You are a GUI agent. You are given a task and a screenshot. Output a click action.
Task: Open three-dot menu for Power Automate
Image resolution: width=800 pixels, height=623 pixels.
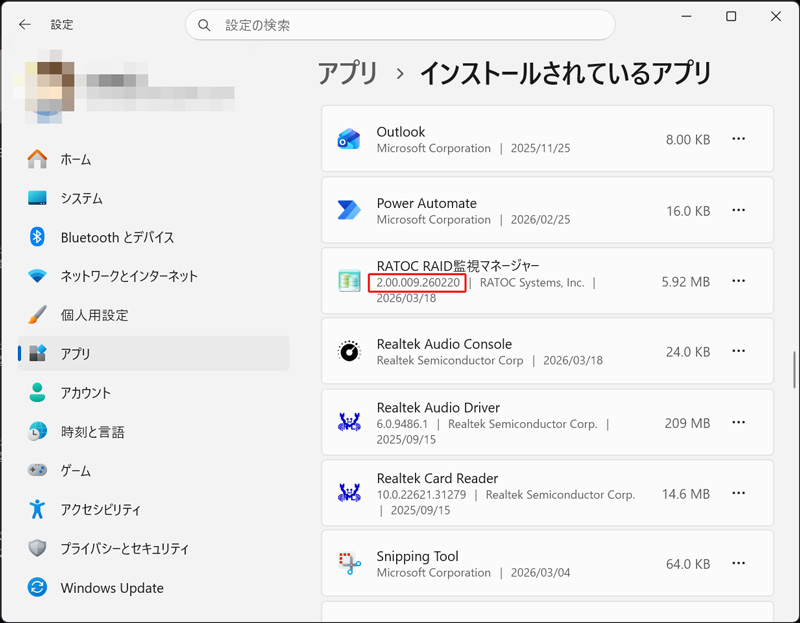coord(739,211)
